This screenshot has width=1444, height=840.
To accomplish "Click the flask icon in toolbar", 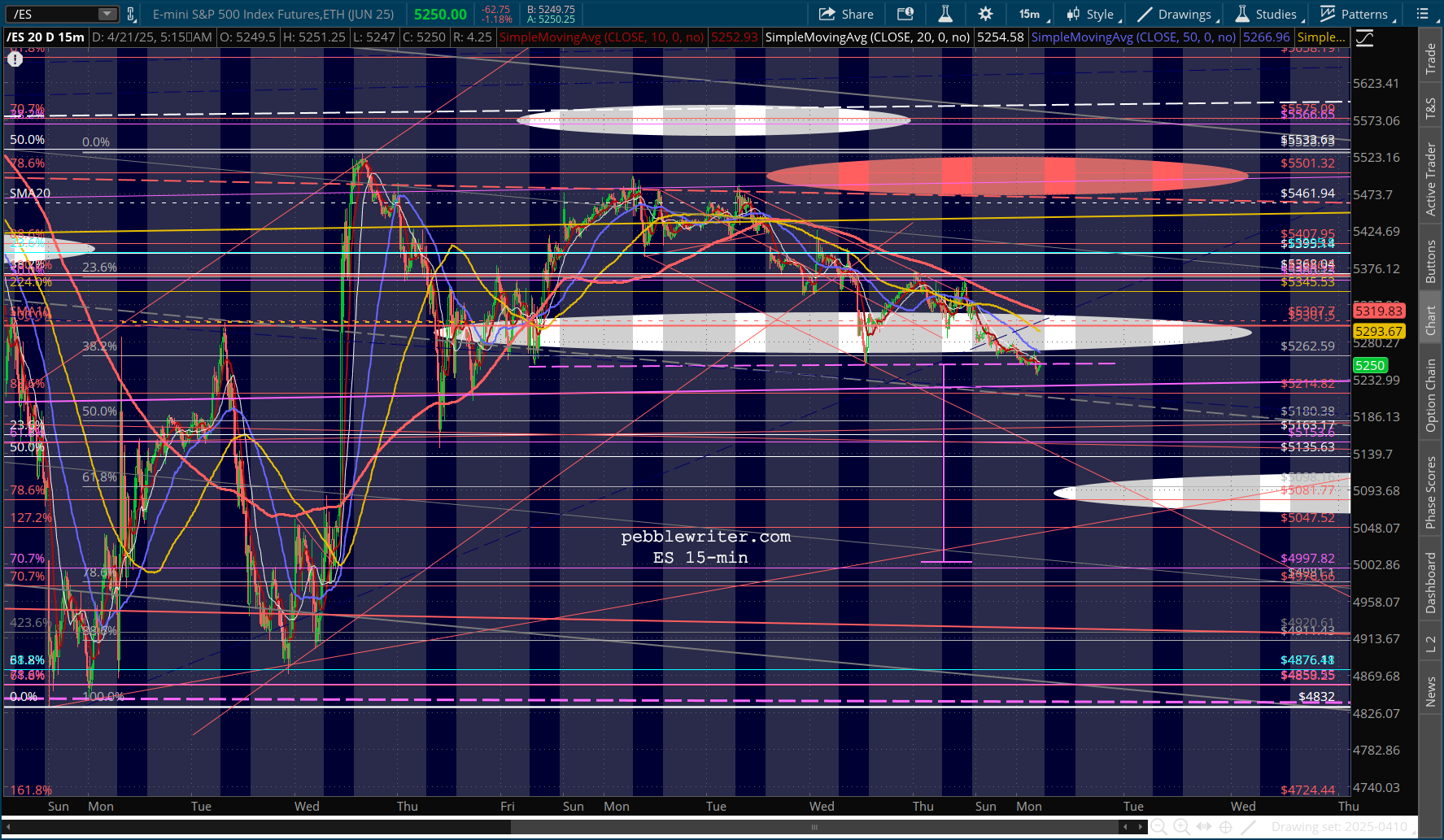I will [x=945, y=14].
